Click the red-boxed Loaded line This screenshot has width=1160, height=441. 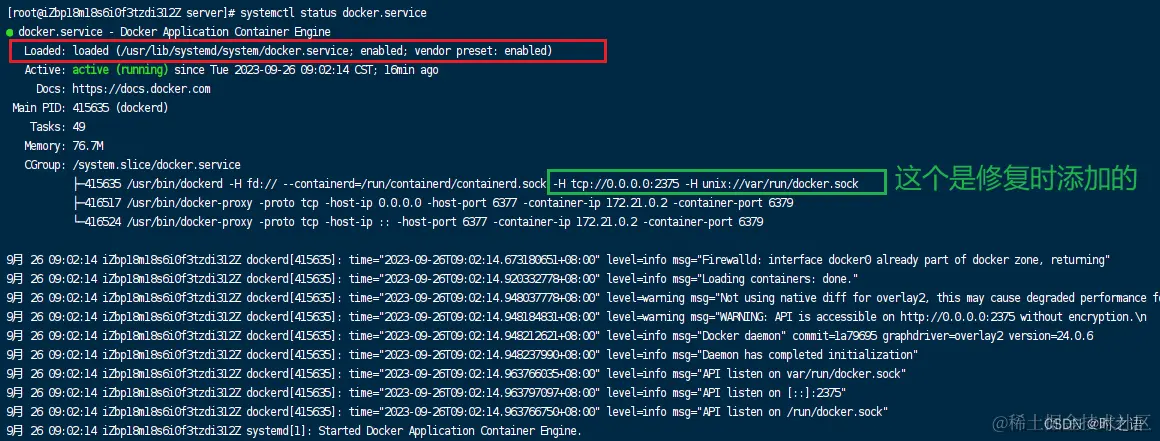click(307, 50)
